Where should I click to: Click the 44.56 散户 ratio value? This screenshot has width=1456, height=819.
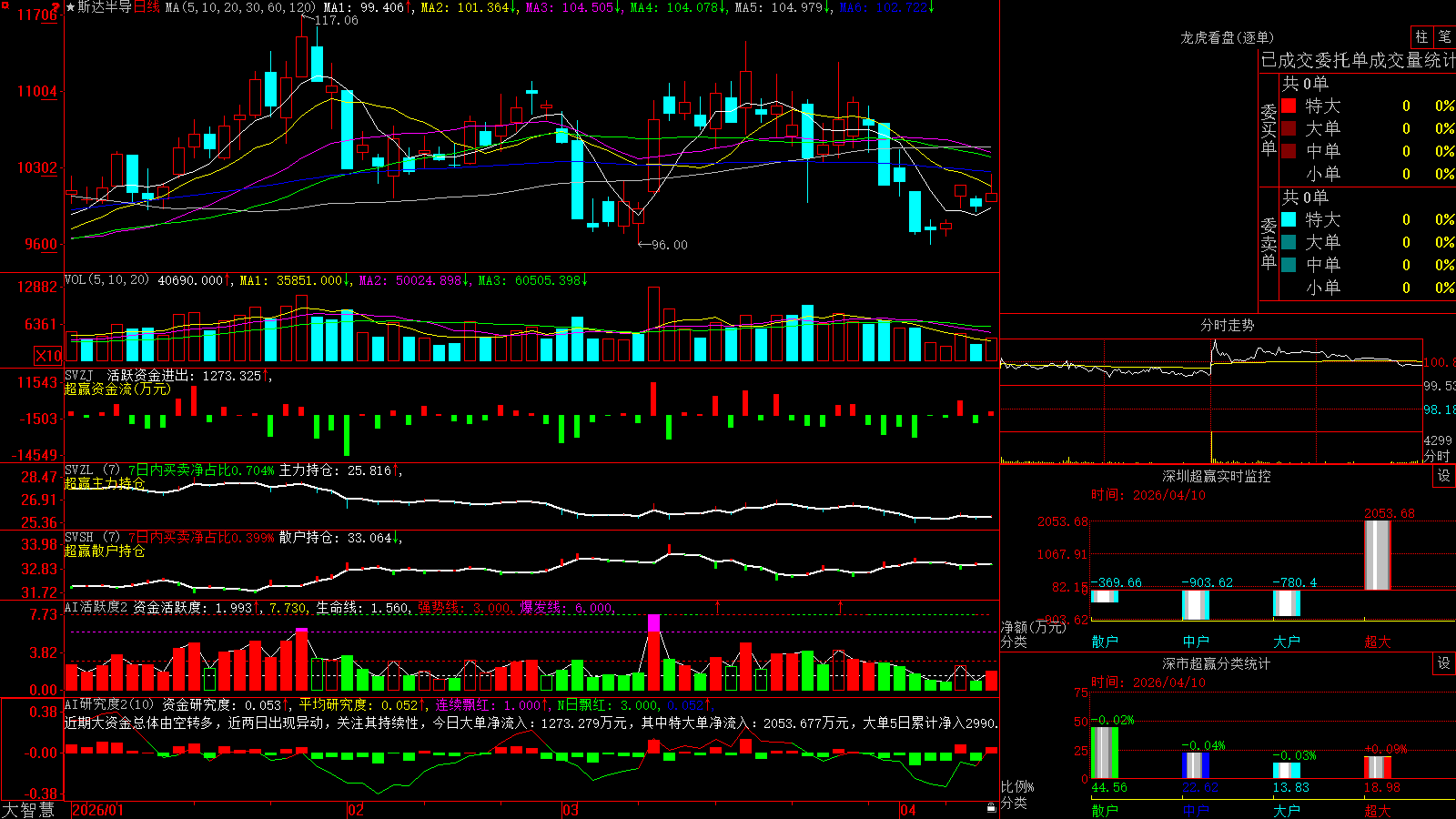[1109, 787]
